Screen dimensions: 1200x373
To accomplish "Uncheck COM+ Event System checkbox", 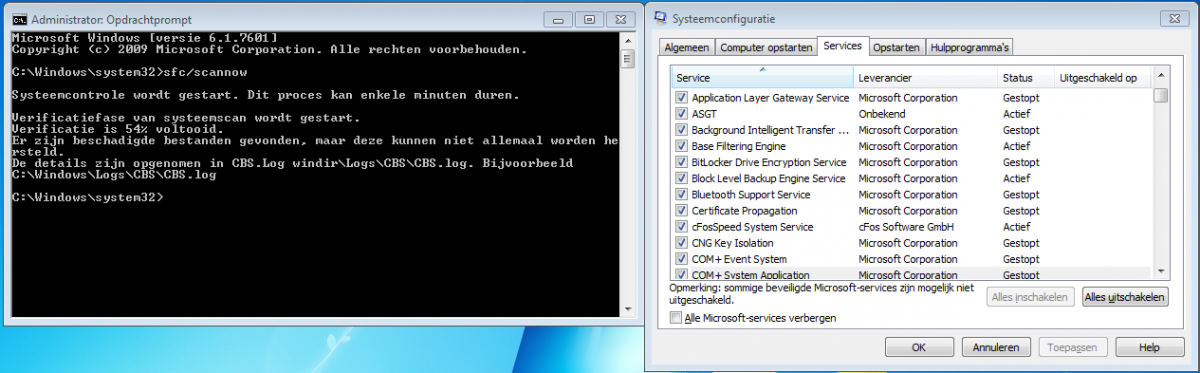I will click(681, 259).
